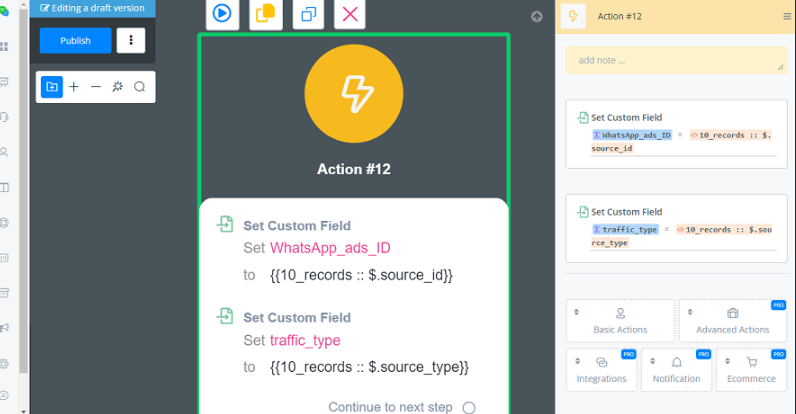The image size is (796, 414).
Task: Open the search magnifier in flow toolbar
Action: tap(139, 87)
